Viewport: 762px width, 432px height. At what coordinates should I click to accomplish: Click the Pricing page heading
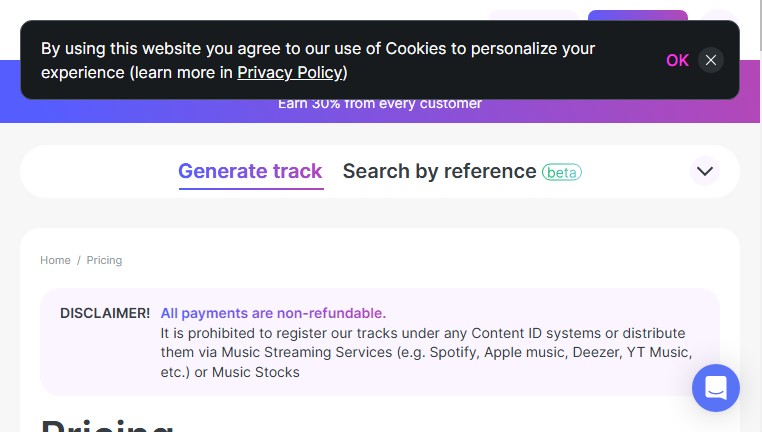107,425
